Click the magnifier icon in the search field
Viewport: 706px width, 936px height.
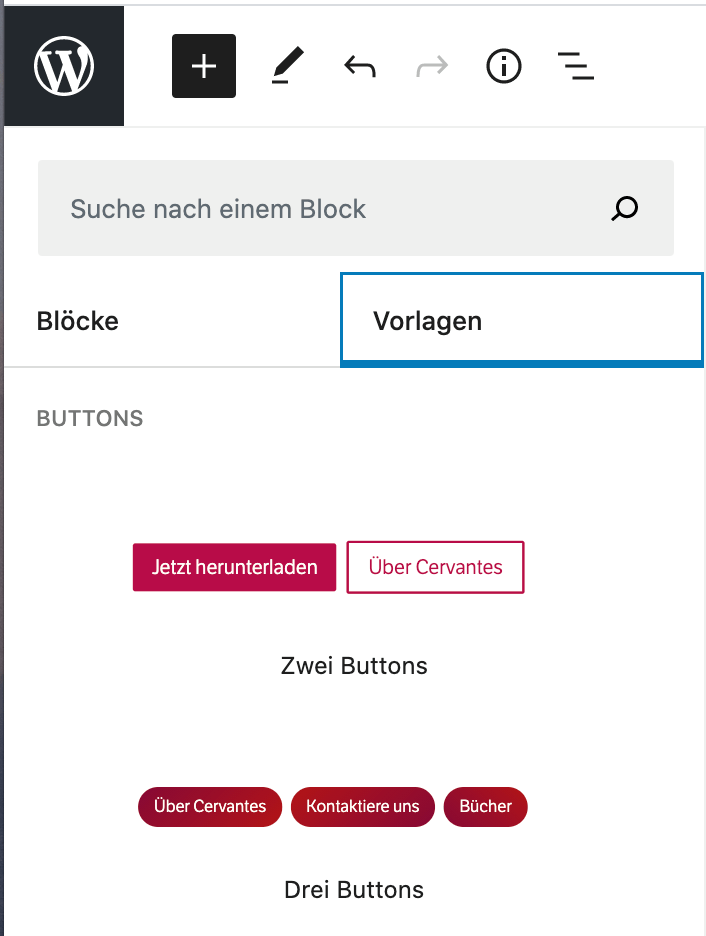point(623,208)
